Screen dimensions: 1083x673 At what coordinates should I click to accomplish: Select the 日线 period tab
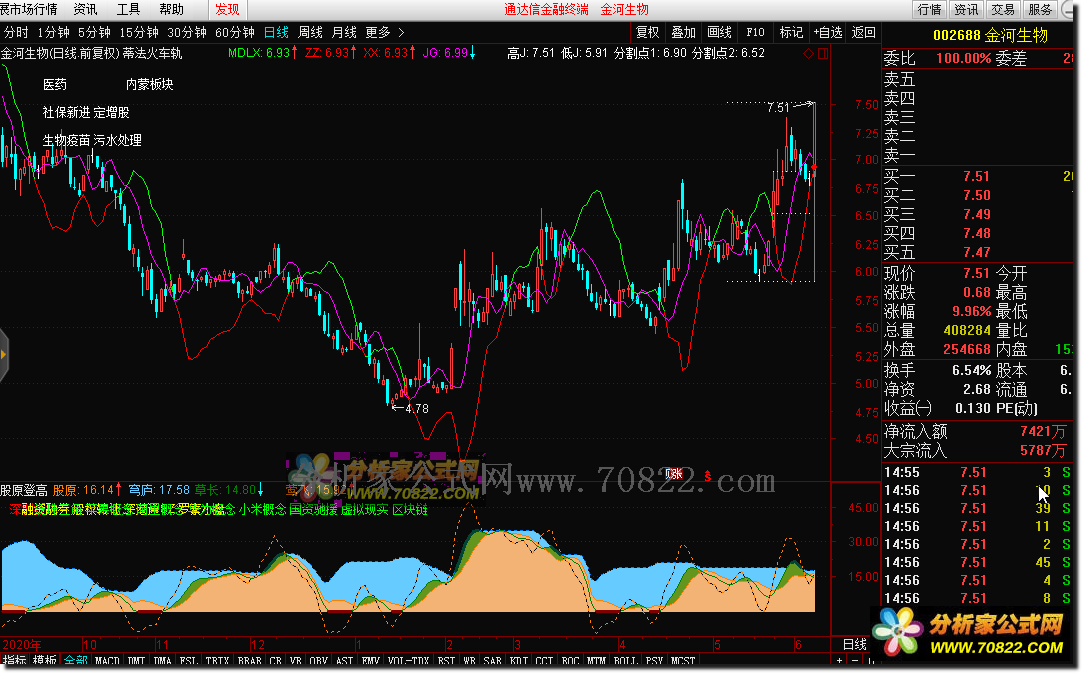coord(276,32)
